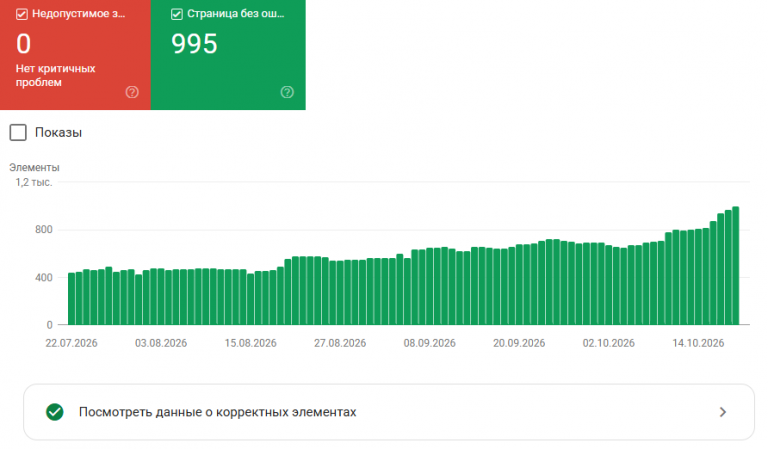
Task: Click the 1,2 тыс. axis label
Action: click(x=34, y=182)
